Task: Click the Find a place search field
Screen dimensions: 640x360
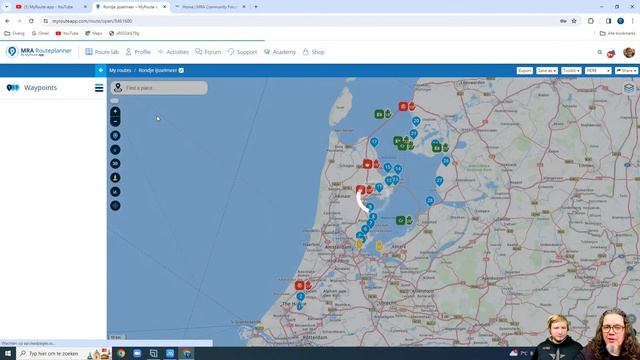Action: click(159, 88)
